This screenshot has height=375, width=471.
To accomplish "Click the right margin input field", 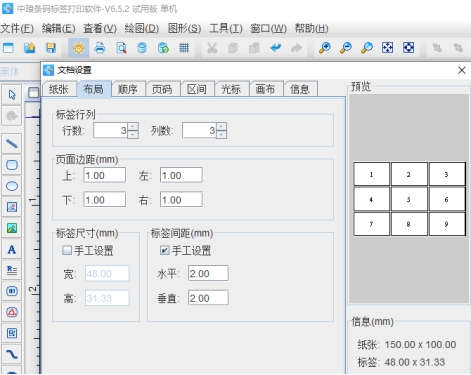I will click(x=181, y=200).
